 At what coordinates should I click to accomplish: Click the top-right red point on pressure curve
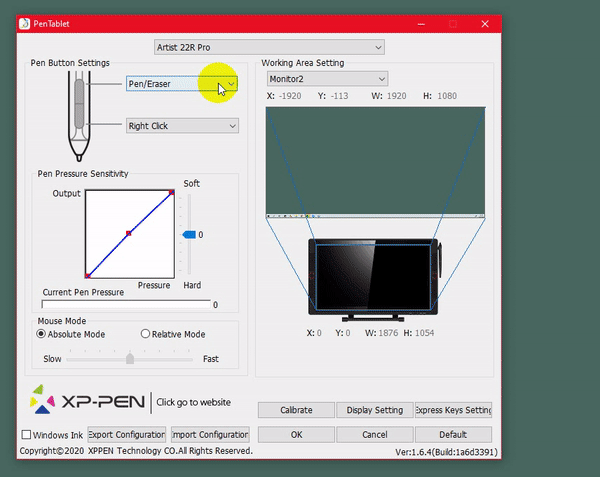(171, 192)
